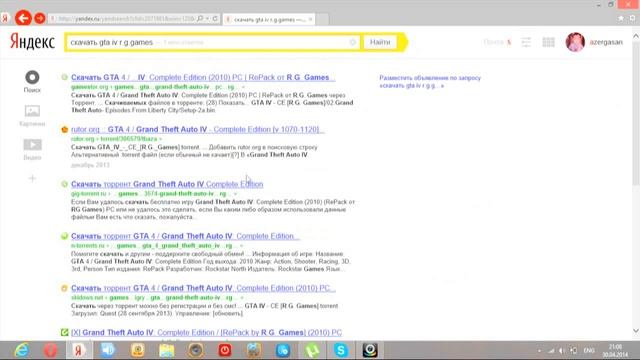Viewport: 640px width, 360px height.
Task: Open the Yandex services grid icon
Action: pyautogui.click(x=548, y=42)
